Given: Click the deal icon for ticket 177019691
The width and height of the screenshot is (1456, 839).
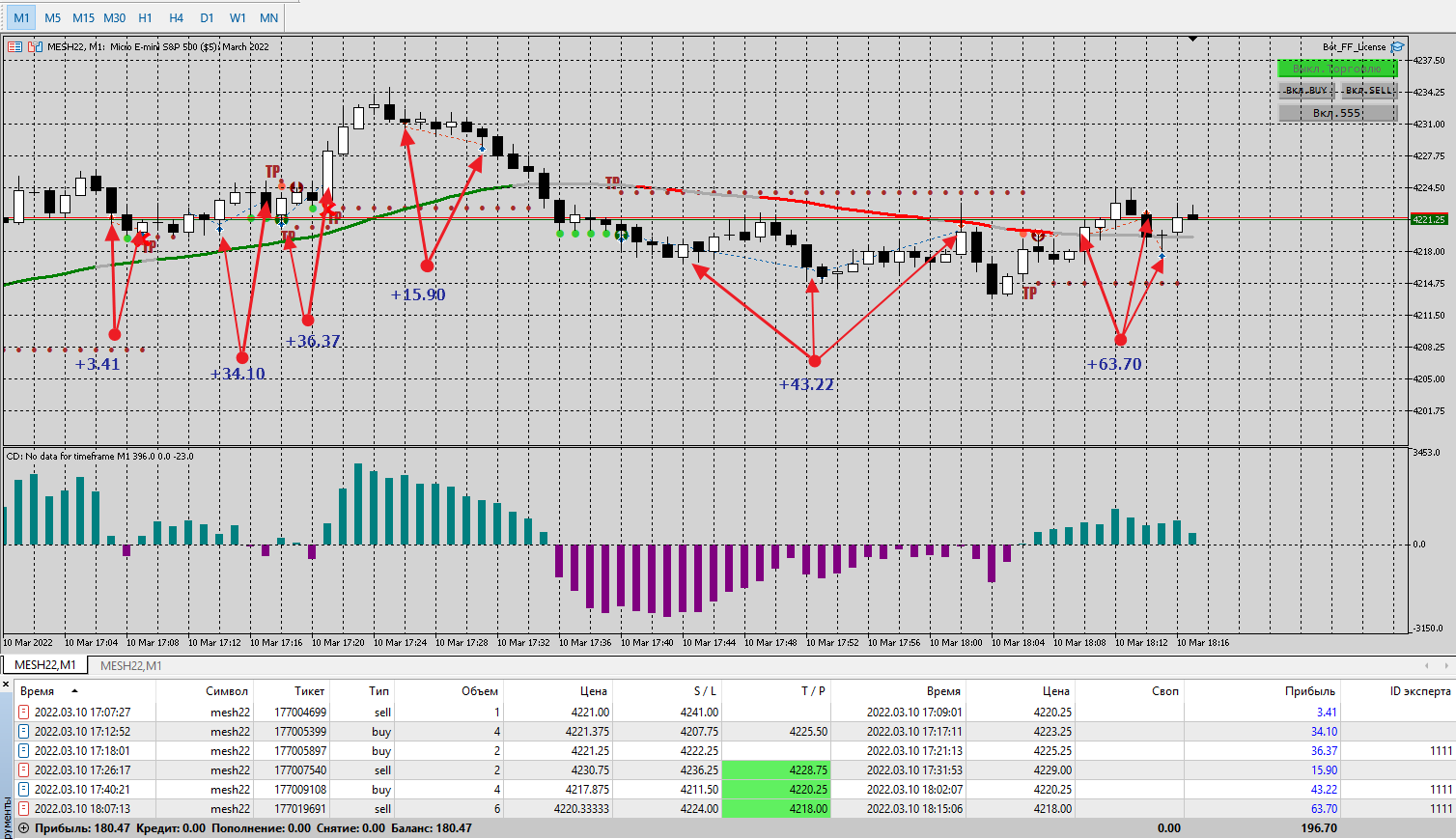Looking at the screenshot, I should tap(24, 809).
